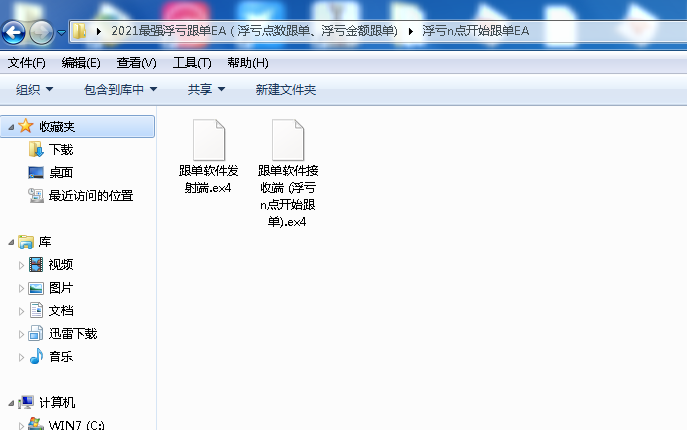Select breadcrumb 2021最强浮亏跟单EA folder
The image size is (687, 430).
[254, 31]
